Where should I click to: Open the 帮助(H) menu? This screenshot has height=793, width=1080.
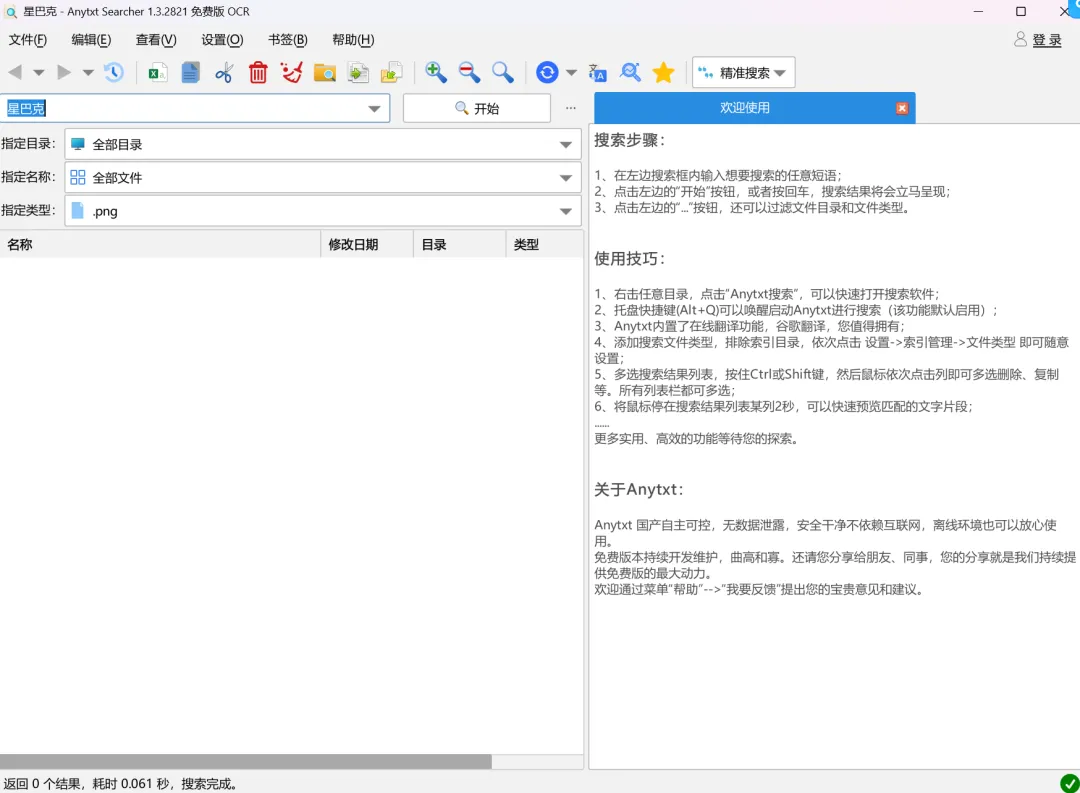click(x=353, y=40)
